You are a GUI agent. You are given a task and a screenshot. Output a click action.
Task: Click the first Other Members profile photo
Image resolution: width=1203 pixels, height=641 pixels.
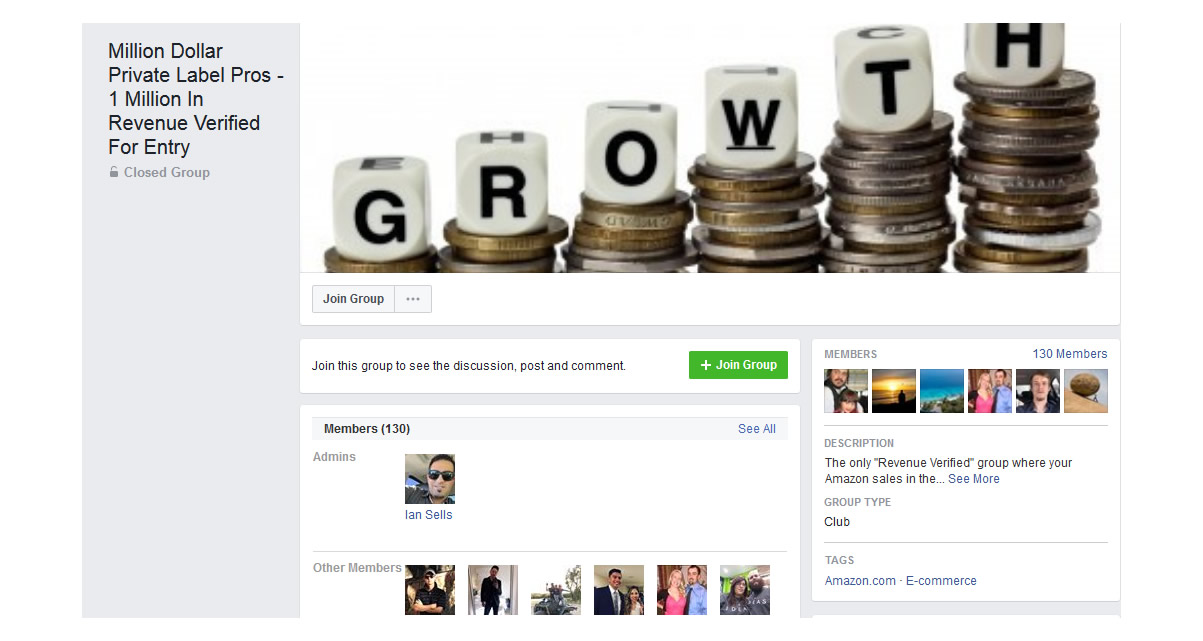[430, 590]
